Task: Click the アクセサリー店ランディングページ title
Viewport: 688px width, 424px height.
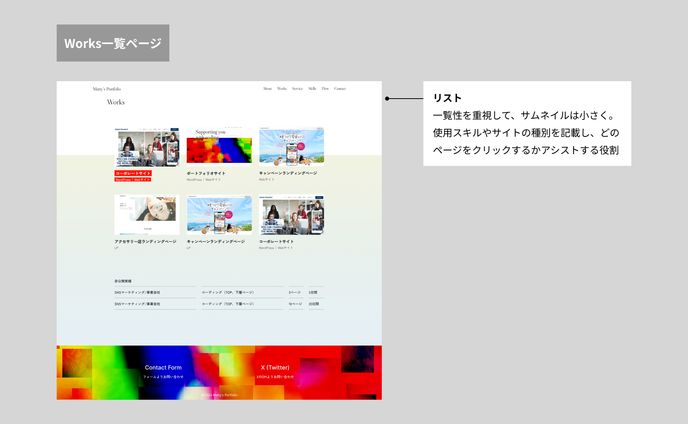Action: pos(145,242)
